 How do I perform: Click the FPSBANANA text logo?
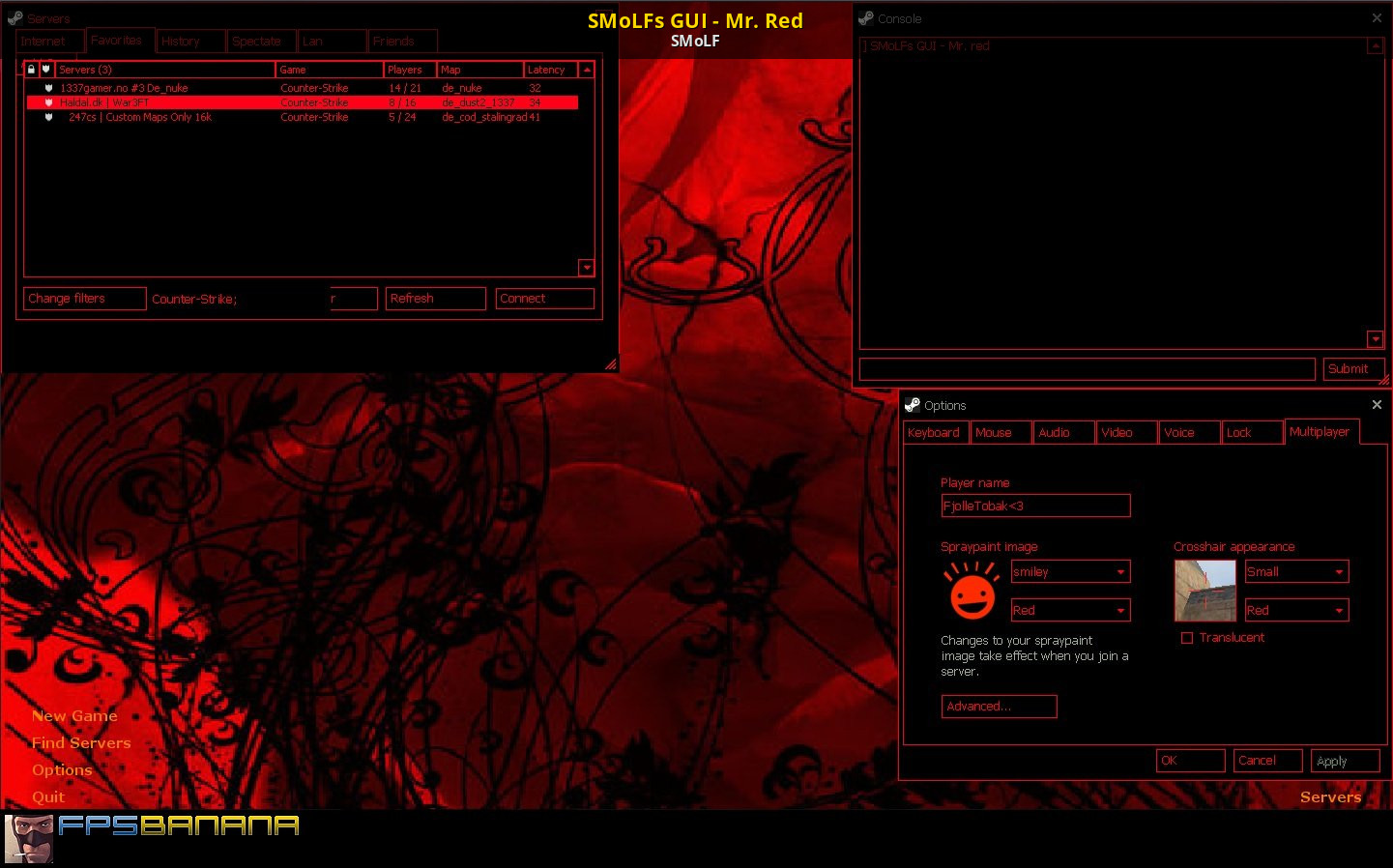pyautogui.click(x=178, y=825)
